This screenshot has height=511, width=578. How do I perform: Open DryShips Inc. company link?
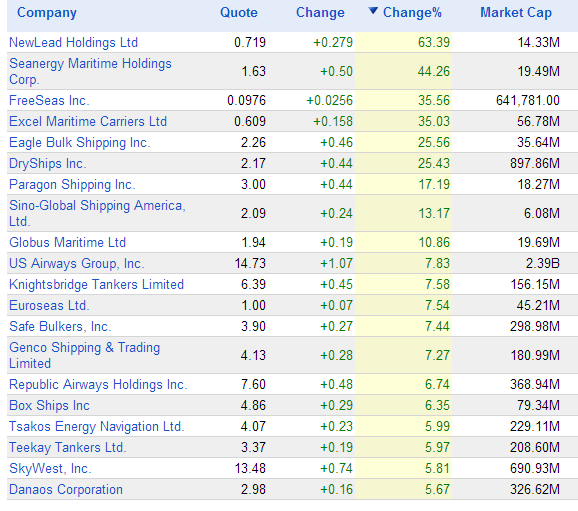click(x=48, y=163)
